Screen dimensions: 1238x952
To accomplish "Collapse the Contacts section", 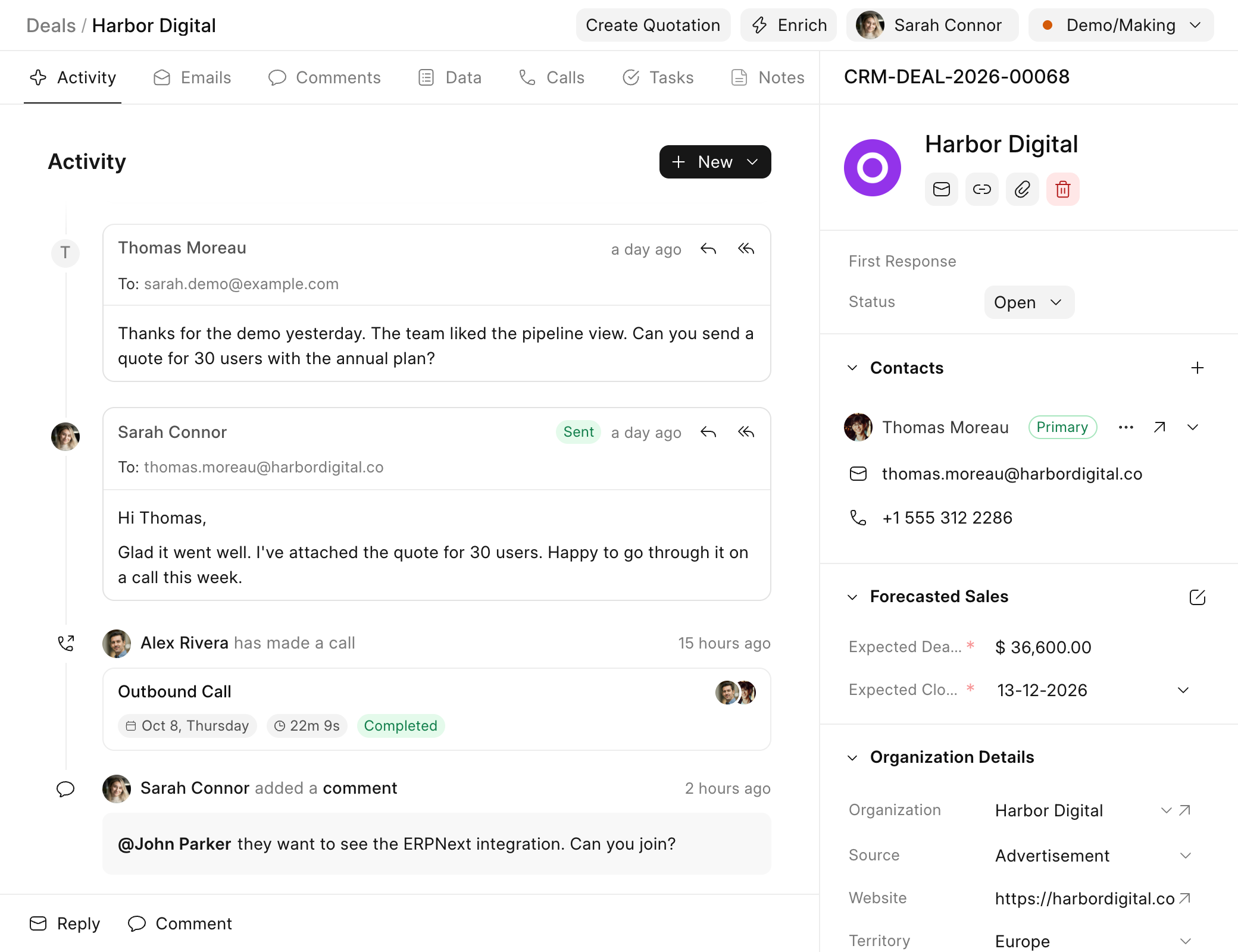I will pos(852,368).
